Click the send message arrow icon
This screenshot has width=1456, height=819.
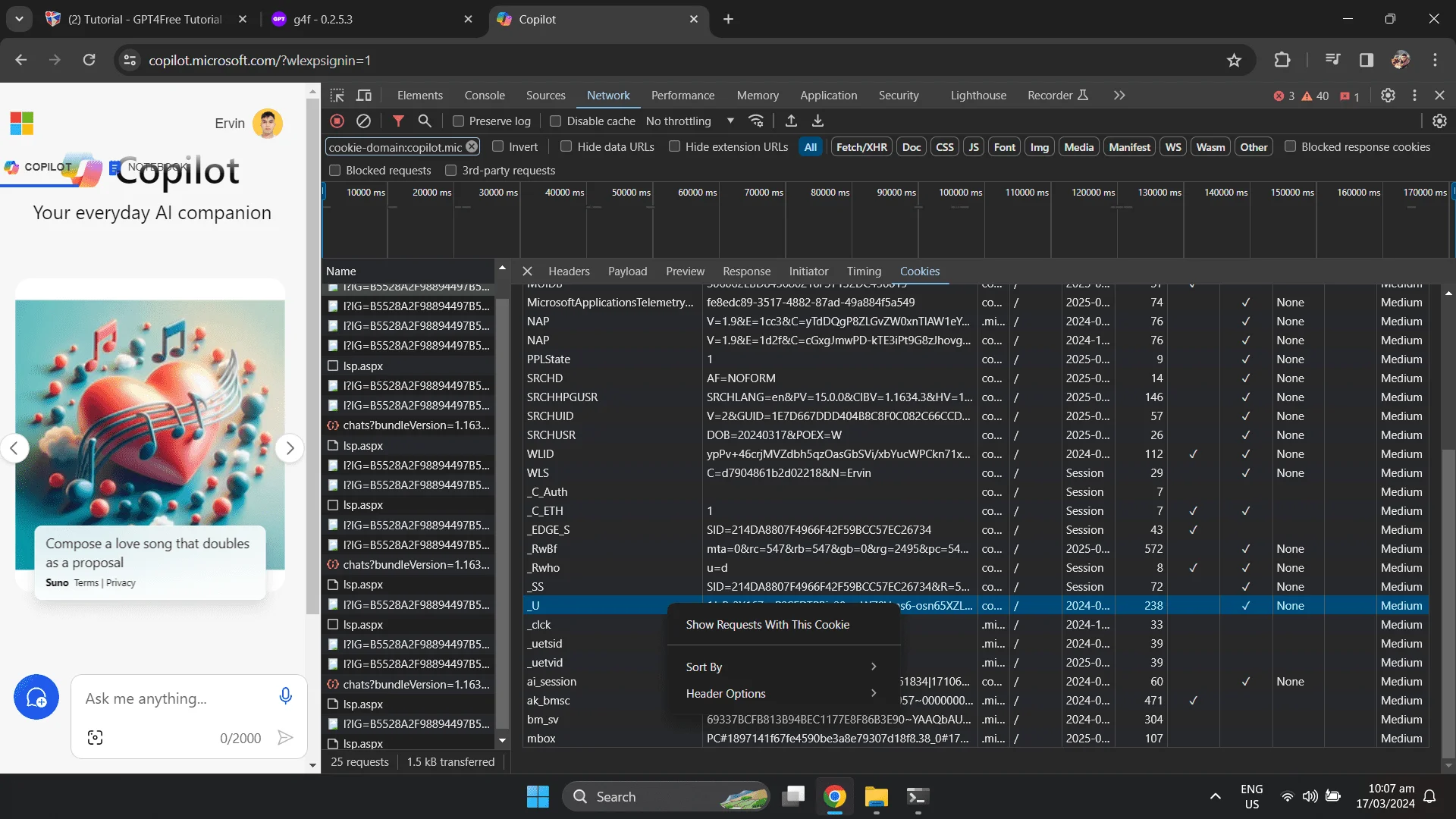click(x=285, y=738)
